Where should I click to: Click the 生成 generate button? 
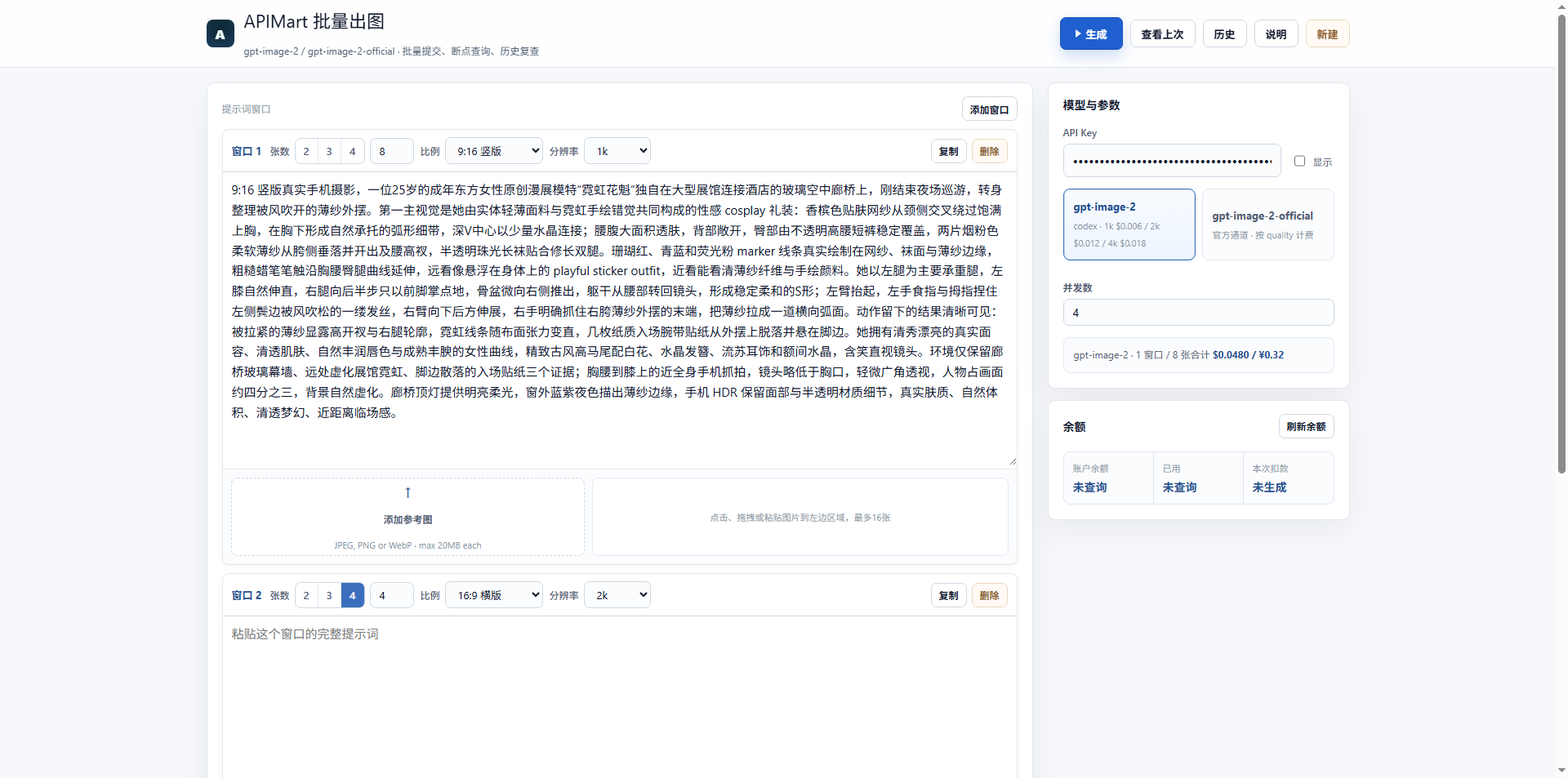(1091, 33)
